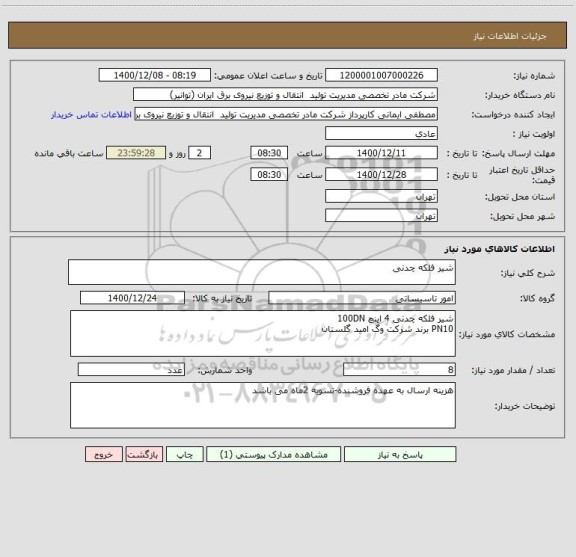
Task: Click the label حداقل تاریخ اعتبار قیمت
Action: coord(522,175)
